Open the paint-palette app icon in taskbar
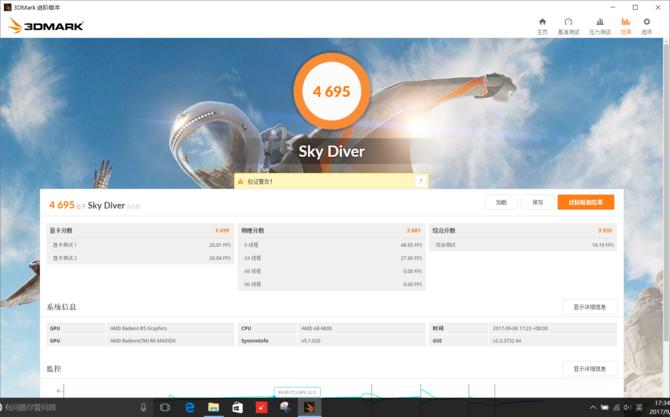Viewport: 670px width, 417px height. 285,408
